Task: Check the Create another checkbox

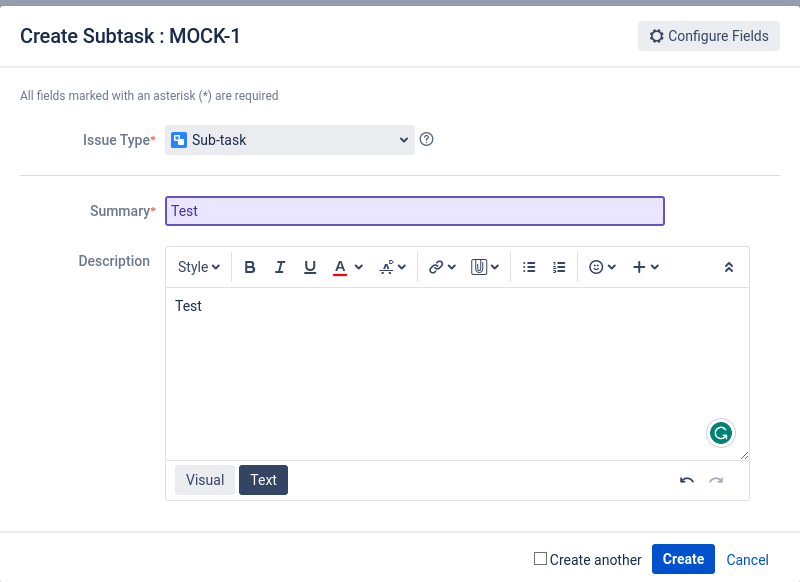Action: pyautogui.click(x=540, y=559)
